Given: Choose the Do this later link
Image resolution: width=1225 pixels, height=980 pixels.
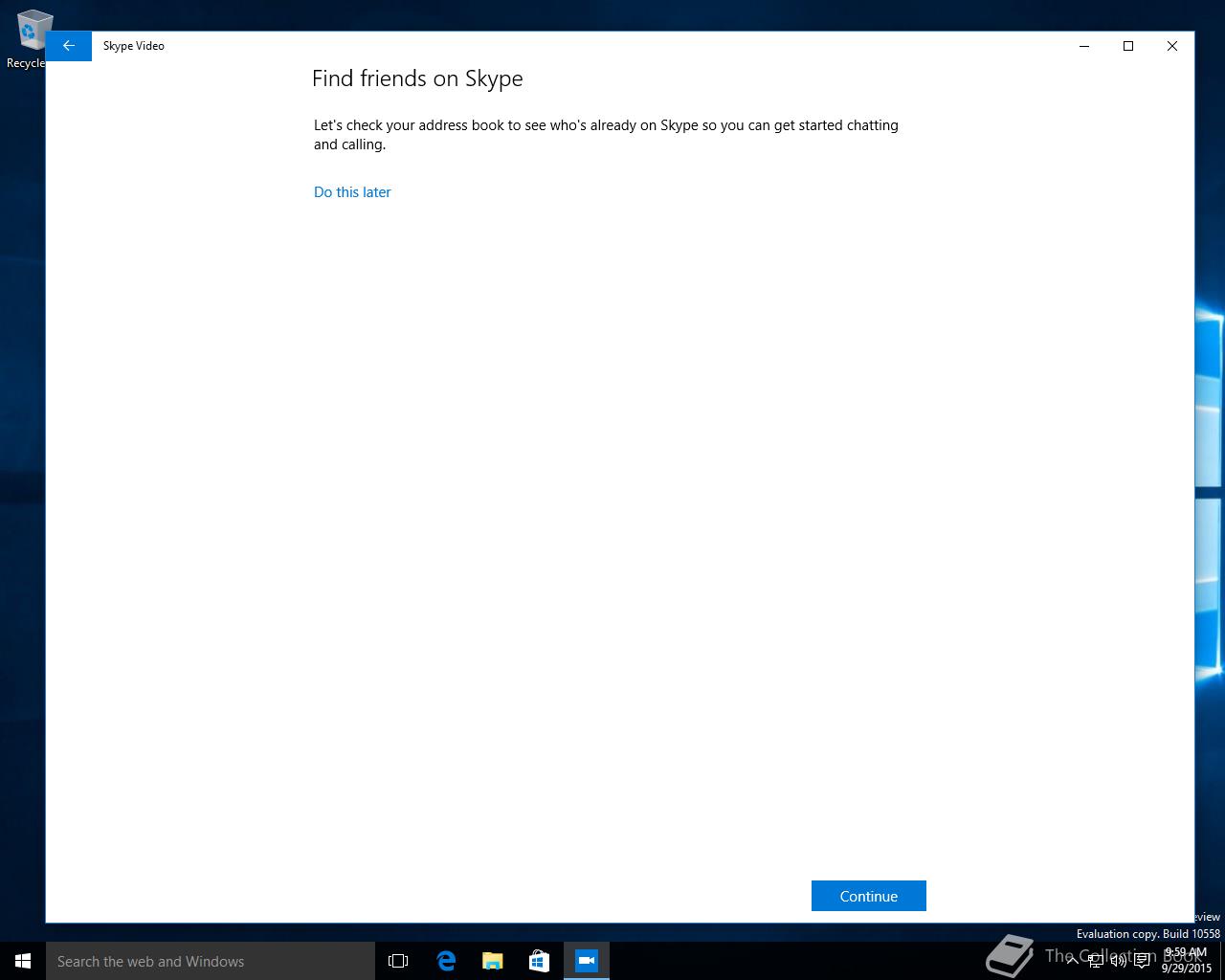Looking at the screenshot, I should pos(352,192).
